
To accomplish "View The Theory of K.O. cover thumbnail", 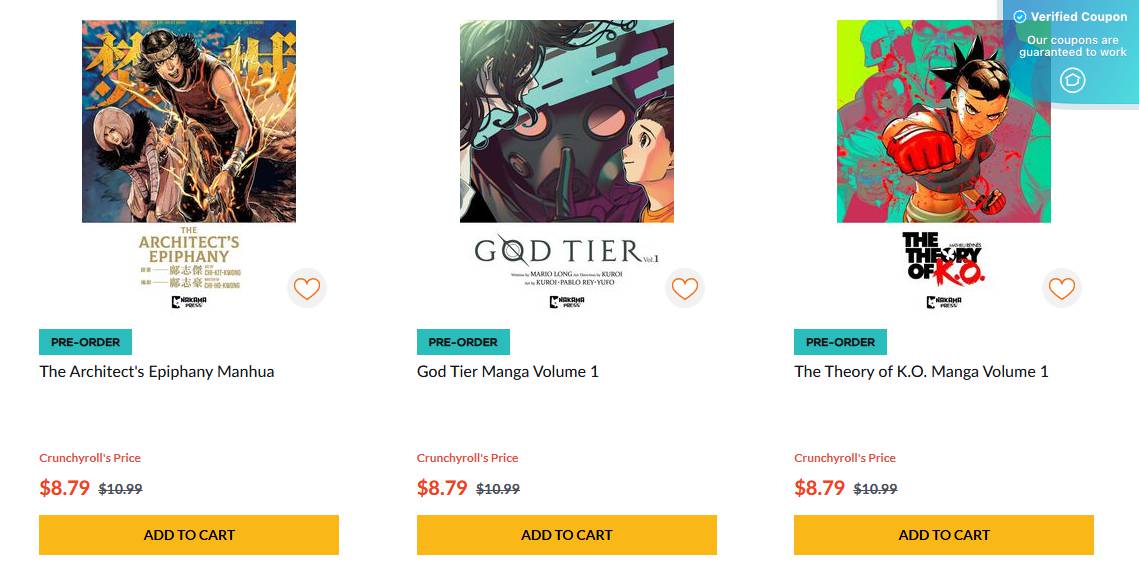I will point(943,120).
